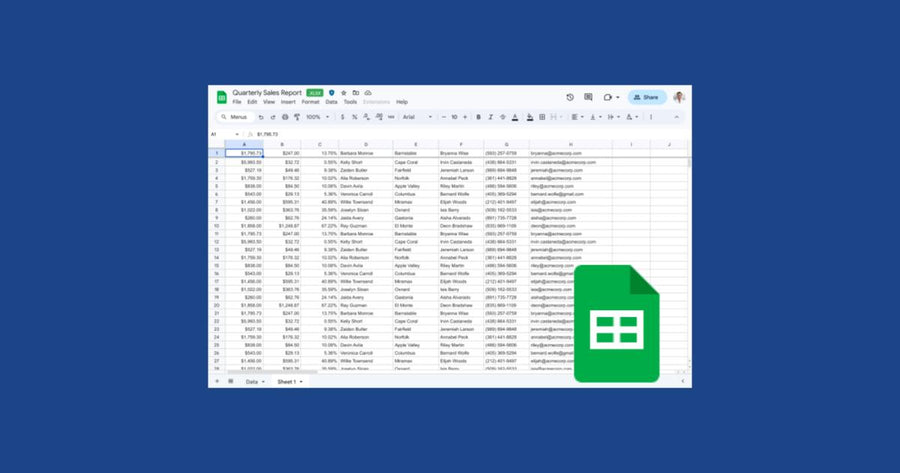Image resolution: width=900 pixels, height=473 pixels.
Task: Open the Data menu
Action: point(331,102)
